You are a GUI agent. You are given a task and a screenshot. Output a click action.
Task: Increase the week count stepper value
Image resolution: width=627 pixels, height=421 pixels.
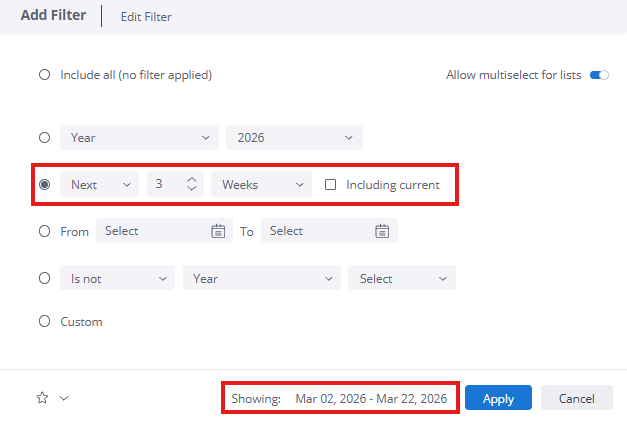[193, 179]
